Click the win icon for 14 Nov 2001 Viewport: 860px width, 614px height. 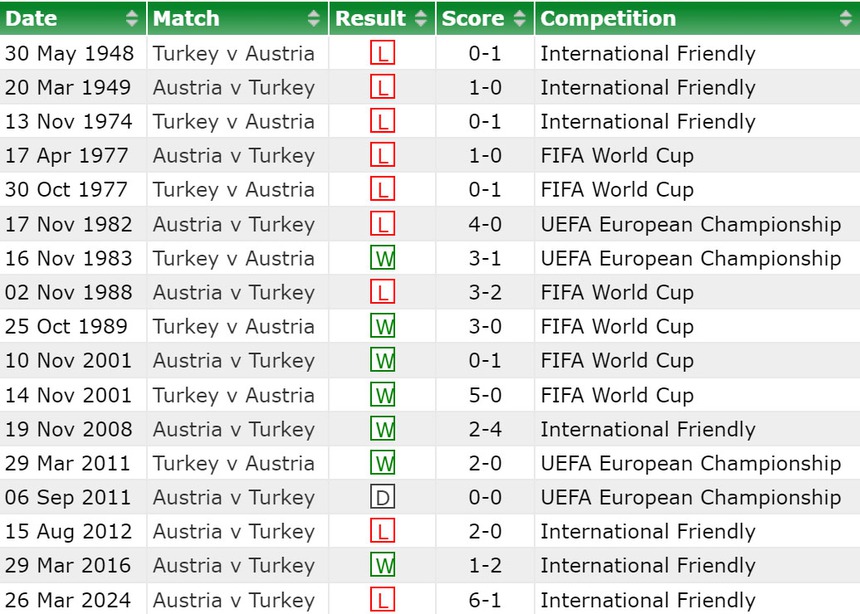(x=382, y=395)
